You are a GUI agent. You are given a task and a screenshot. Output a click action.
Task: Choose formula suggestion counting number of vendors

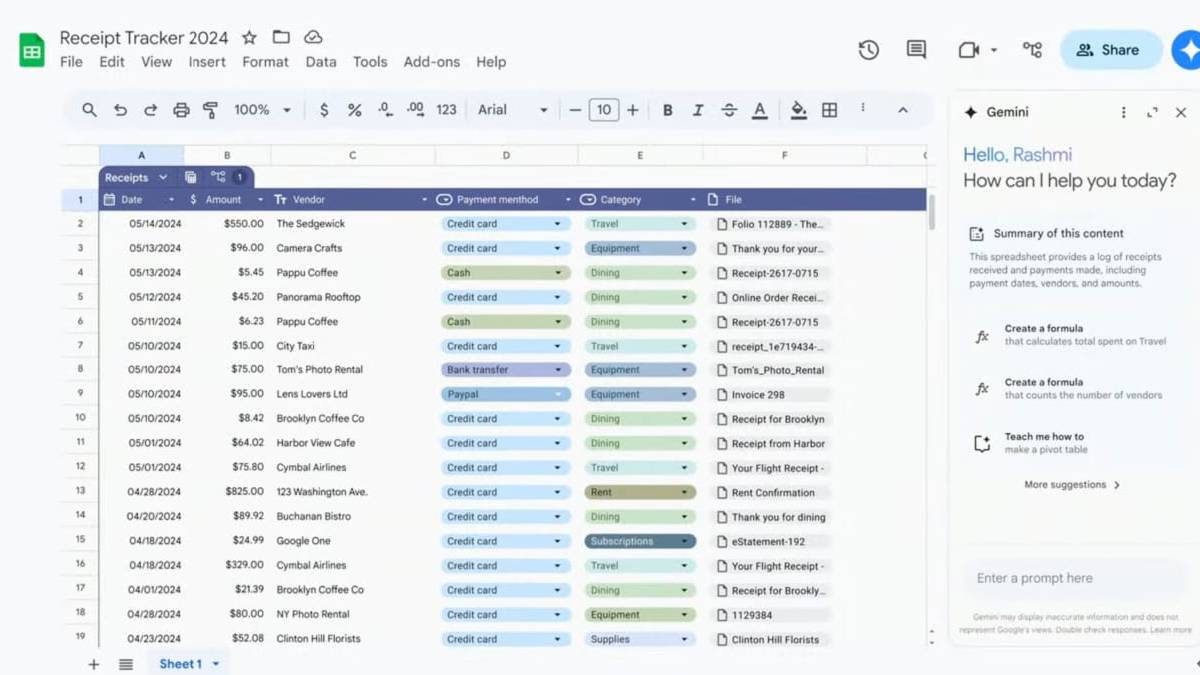coord(1070,389)
